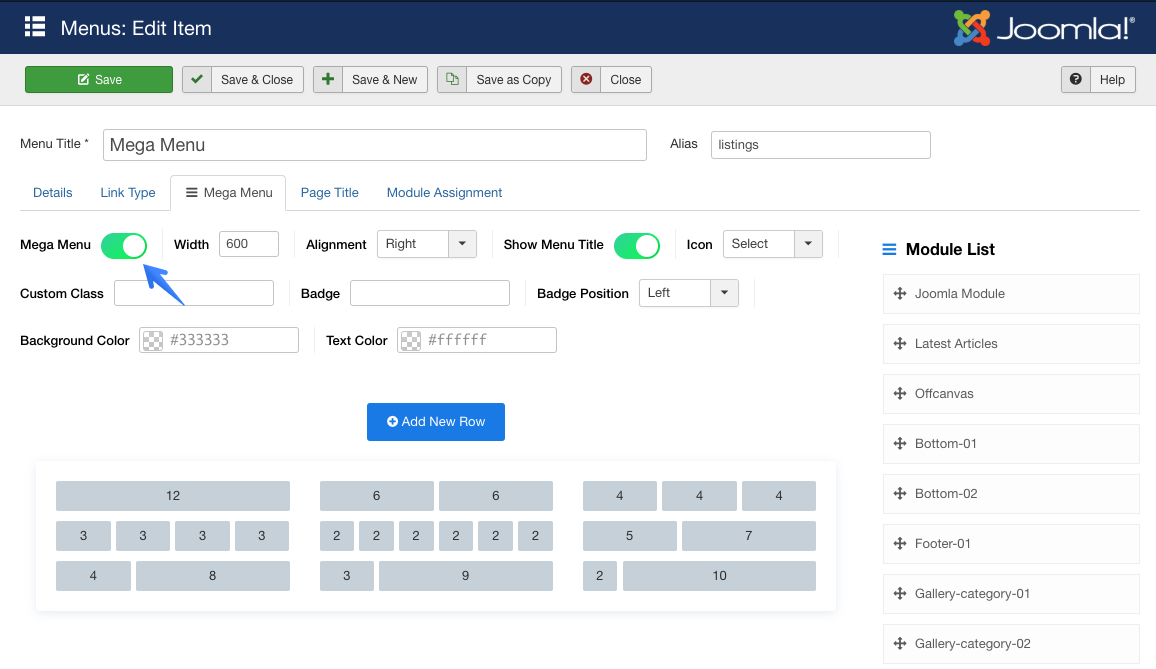Disable the Mega Menu toggle

(x=124, y=245)
